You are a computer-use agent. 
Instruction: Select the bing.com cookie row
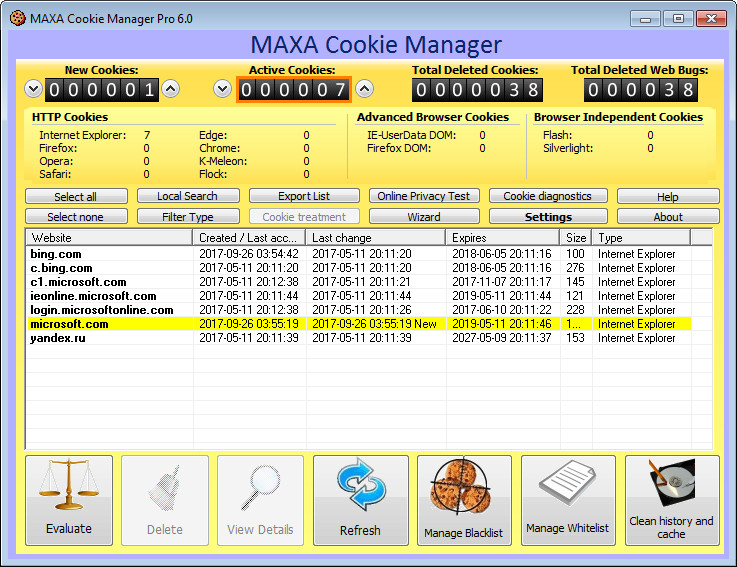point(359,254)
